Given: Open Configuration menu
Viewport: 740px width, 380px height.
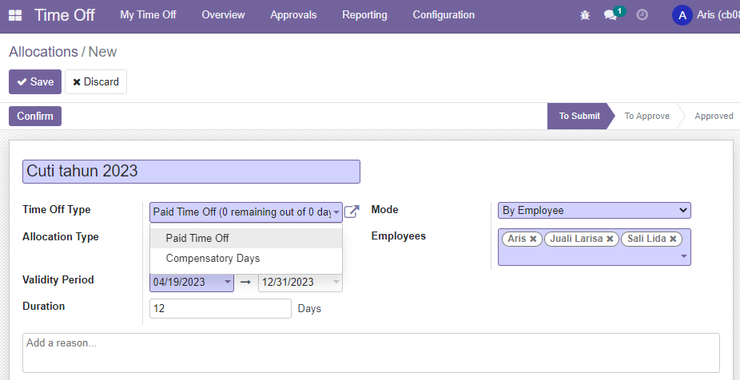Looking at the screenshot, I should 444,15.
